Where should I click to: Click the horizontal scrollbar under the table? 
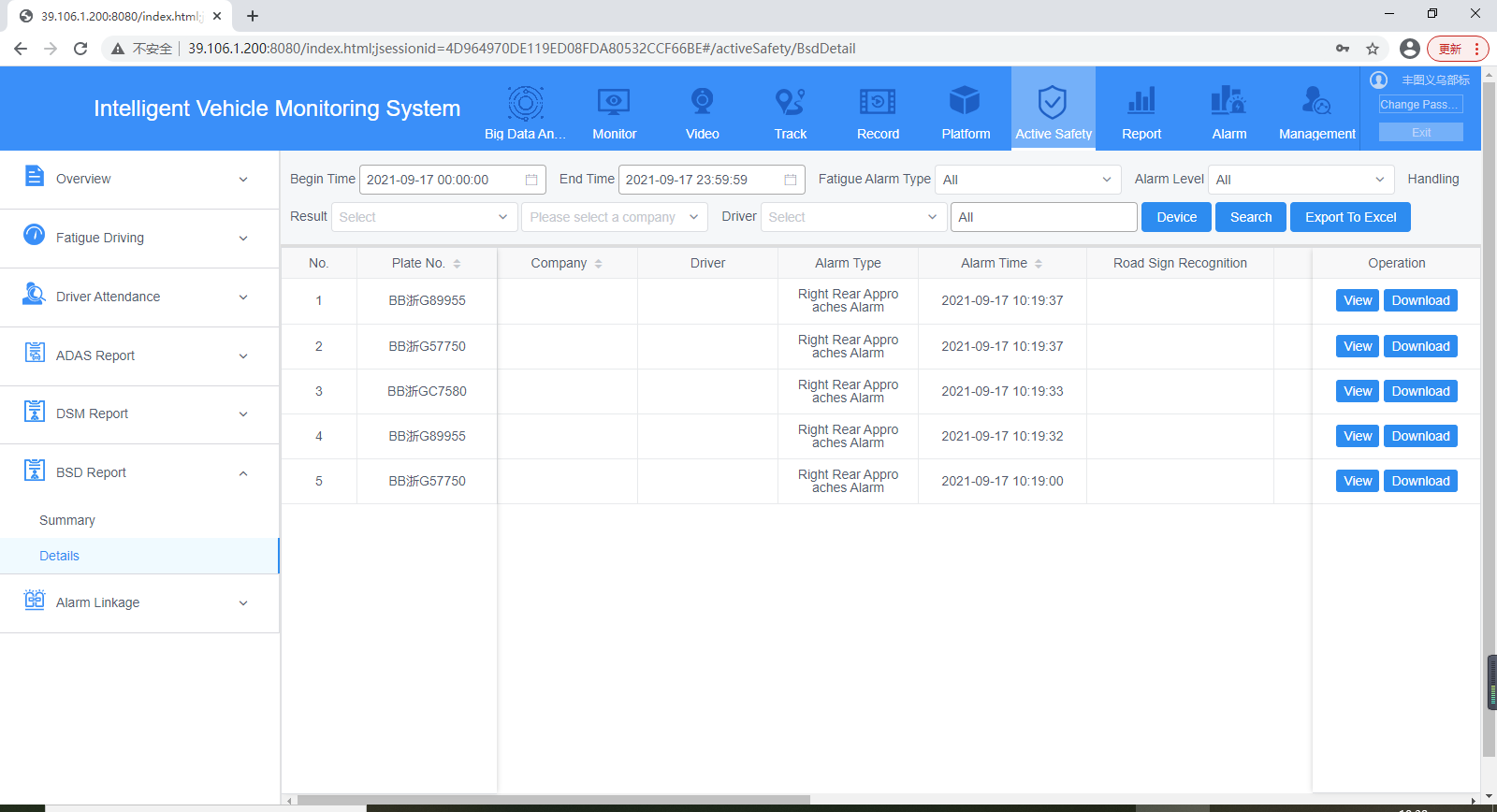coord(552,800)
